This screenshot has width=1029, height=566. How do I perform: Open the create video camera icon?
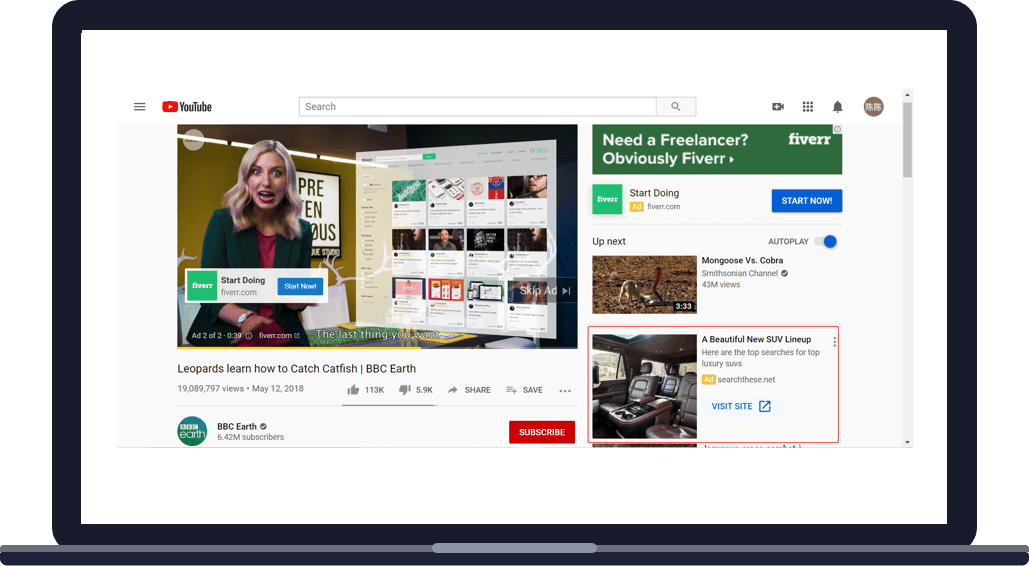click(x=778, y=106)
